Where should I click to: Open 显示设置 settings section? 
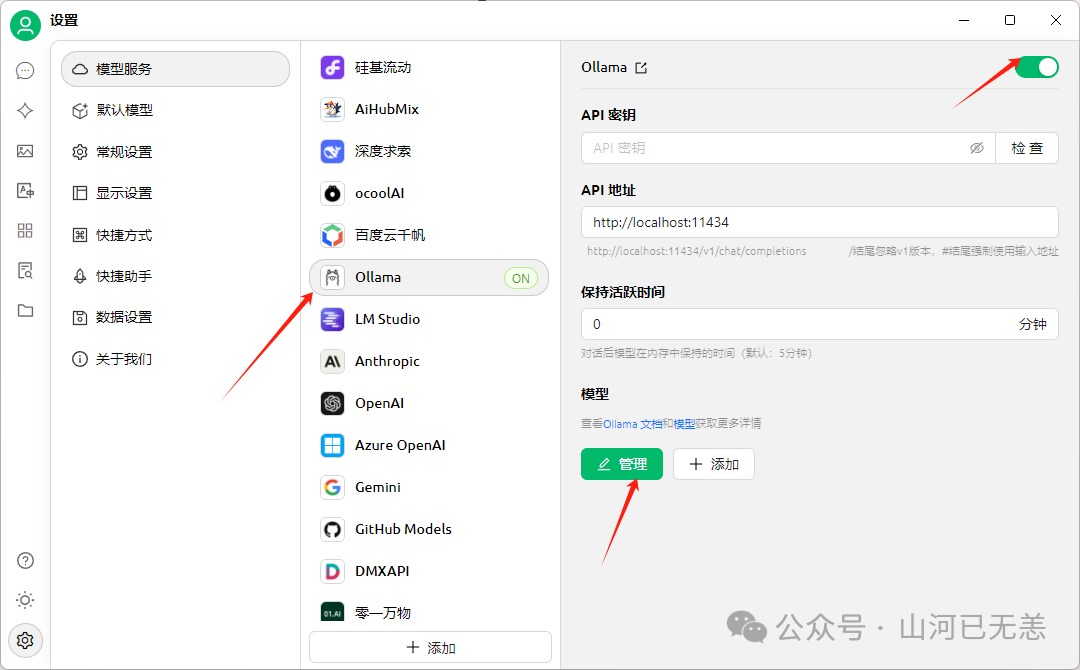pyautogui.click(x=175, y=193)
